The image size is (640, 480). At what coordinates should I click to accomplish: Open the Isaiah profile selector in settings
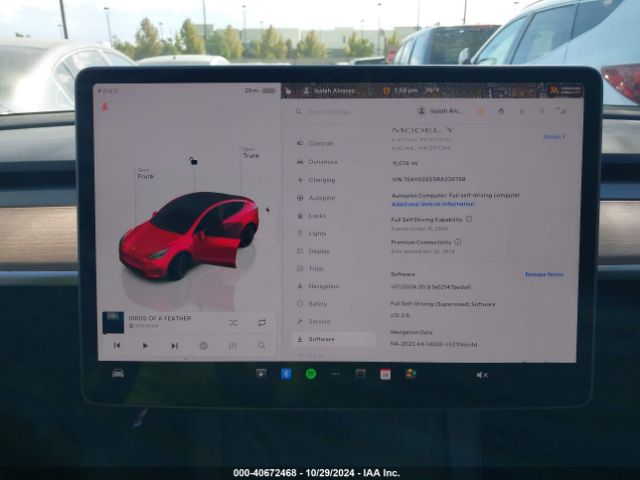pos(440,111)
